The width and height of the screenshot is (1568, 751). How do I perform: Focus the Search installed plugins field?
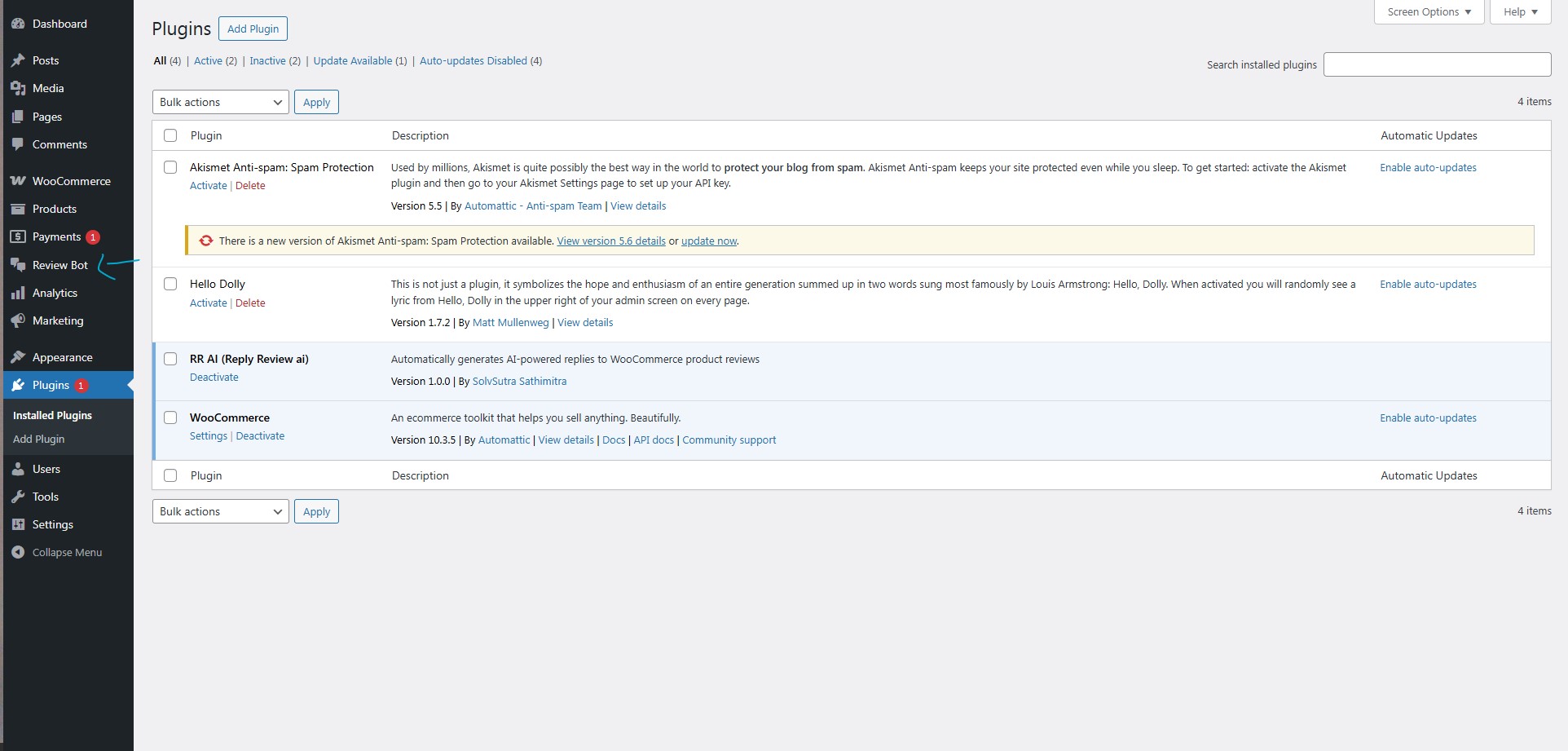1437,64
